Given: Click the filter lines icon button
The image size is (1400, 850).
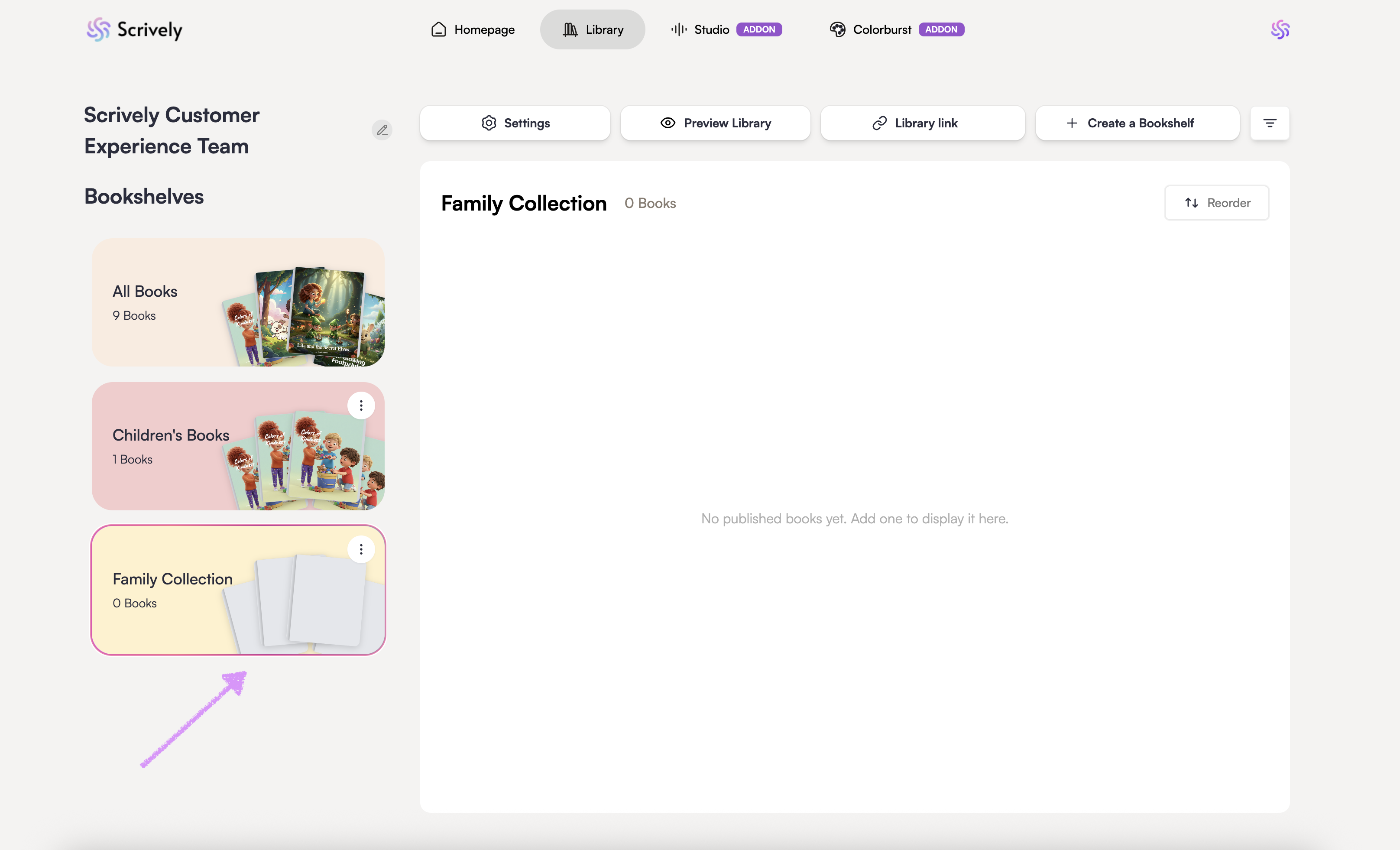Looking at the screenshot, I should tap(1269, 123).
